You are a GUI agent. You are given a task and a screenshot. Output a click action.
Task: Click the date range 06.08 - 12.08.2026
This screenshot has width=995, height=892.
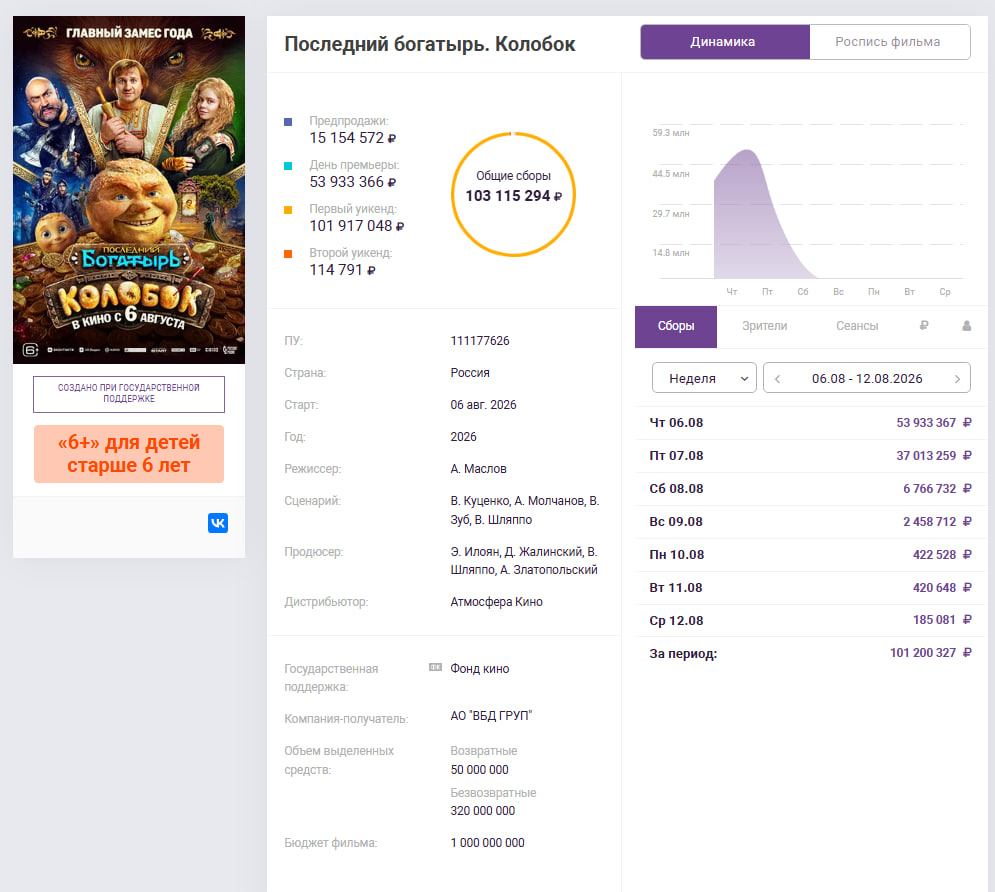867,379
